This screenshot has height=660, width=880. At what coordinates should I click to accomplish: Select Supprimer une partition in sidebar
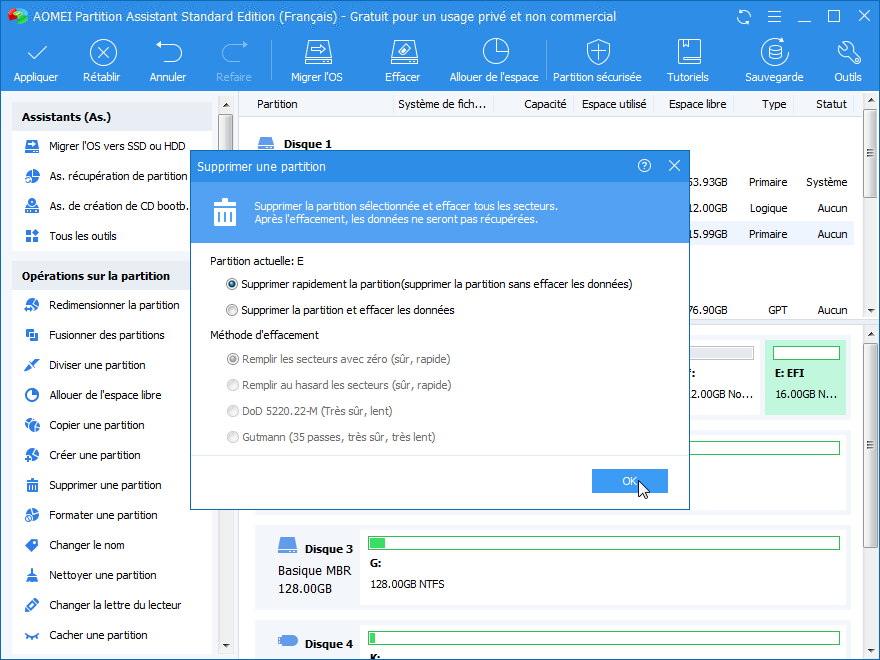click(93, 485)
